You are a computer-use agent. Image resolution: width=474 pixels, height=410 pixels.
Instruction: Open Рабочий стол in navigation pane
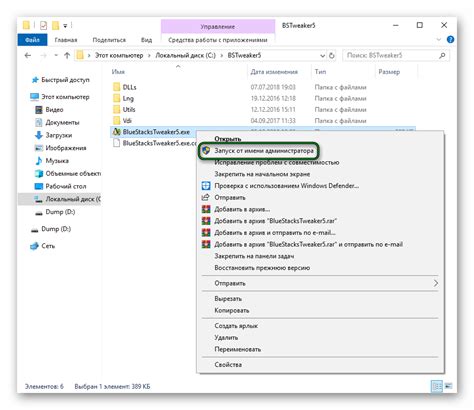click(66, 186)
